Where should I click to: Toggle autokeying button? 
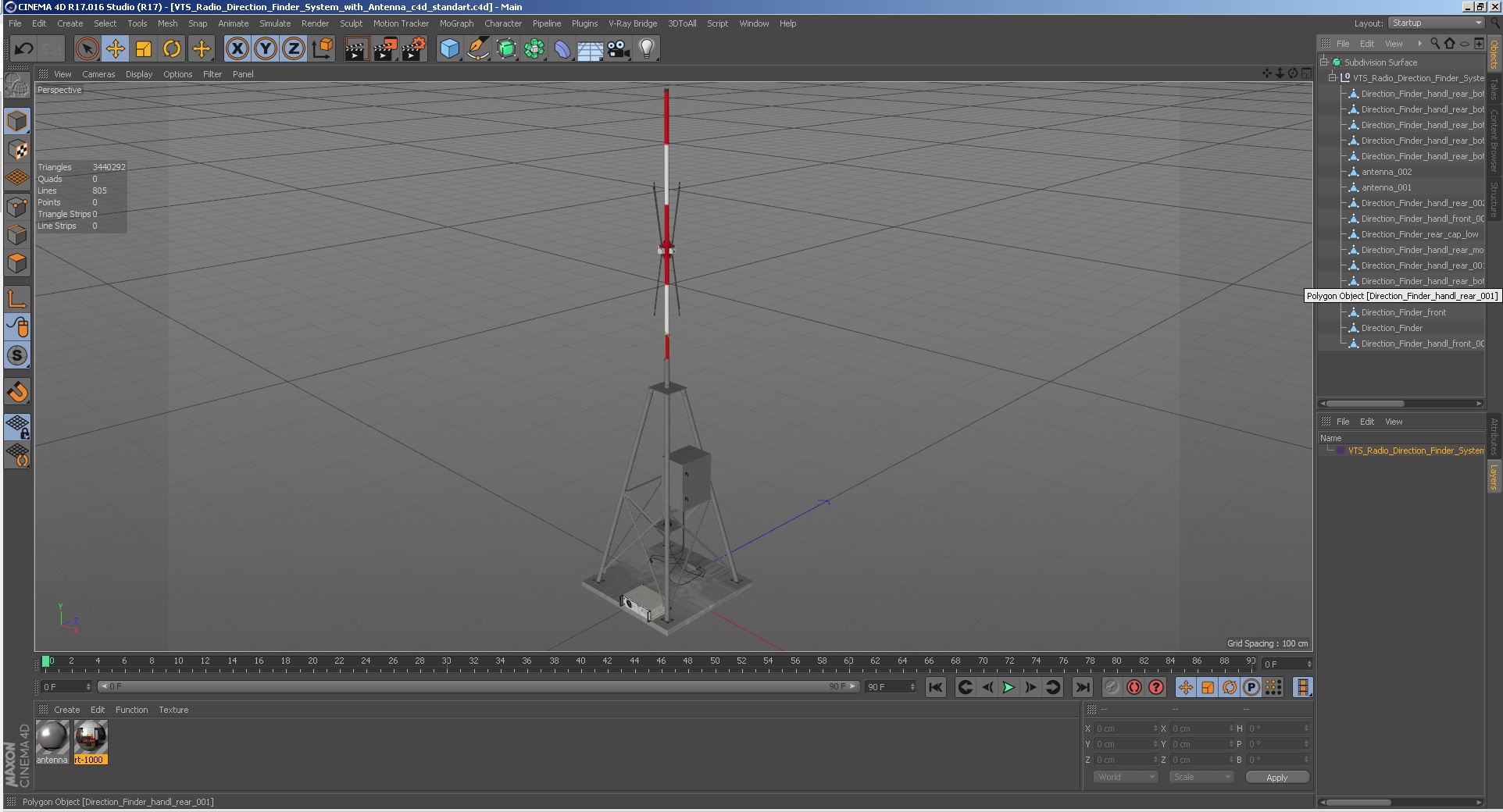pyautogui.click(x=1134, y=687)
